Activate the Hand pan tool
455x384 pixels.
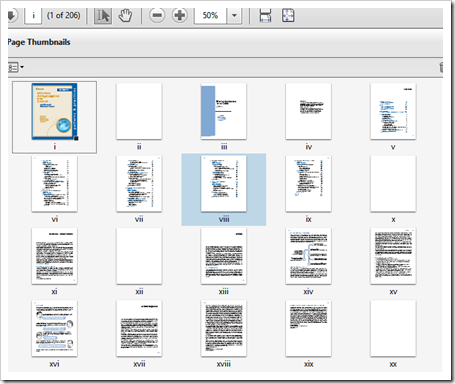[125, 16]
